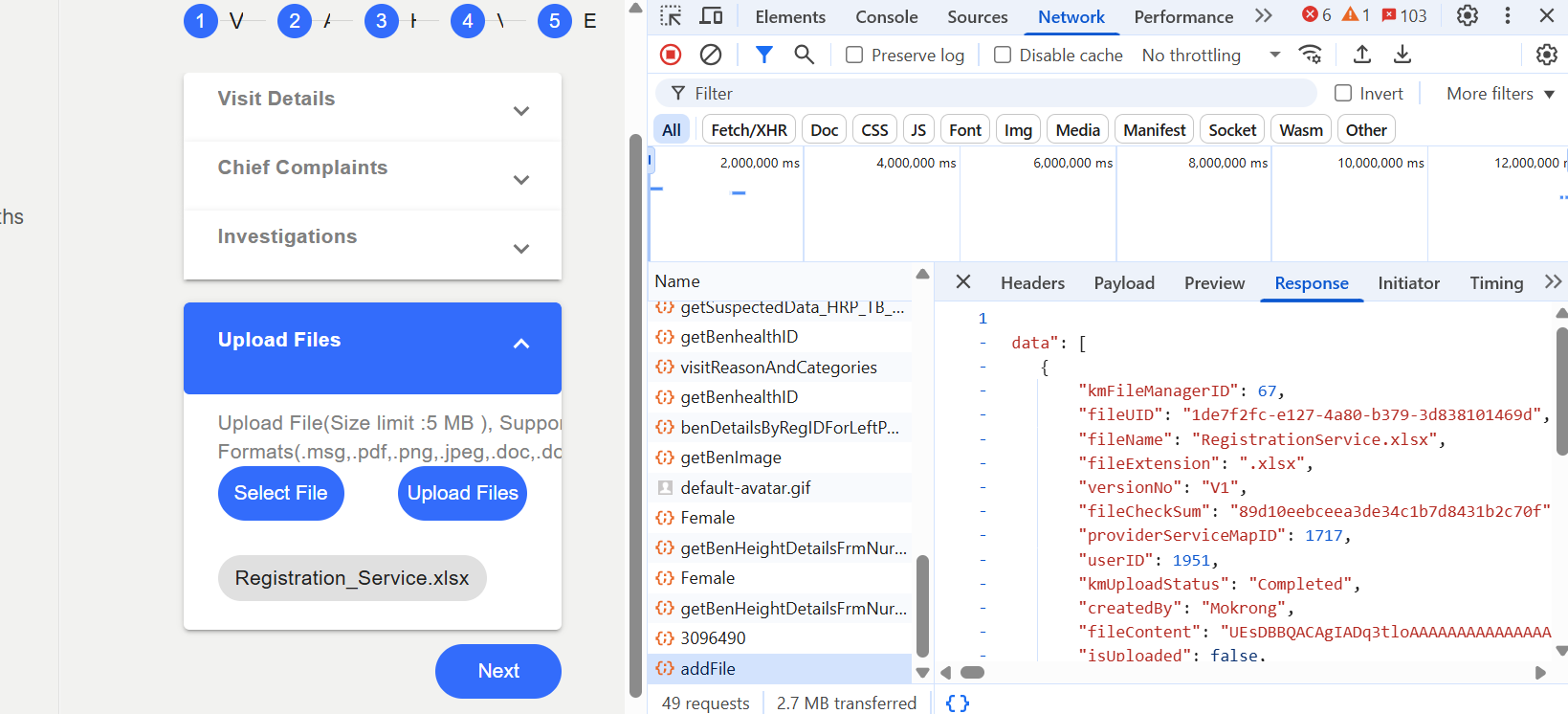The image size is (1568, 714).
Task: Click Registration_Service.xlsx file chip
Action: point(352,578)
